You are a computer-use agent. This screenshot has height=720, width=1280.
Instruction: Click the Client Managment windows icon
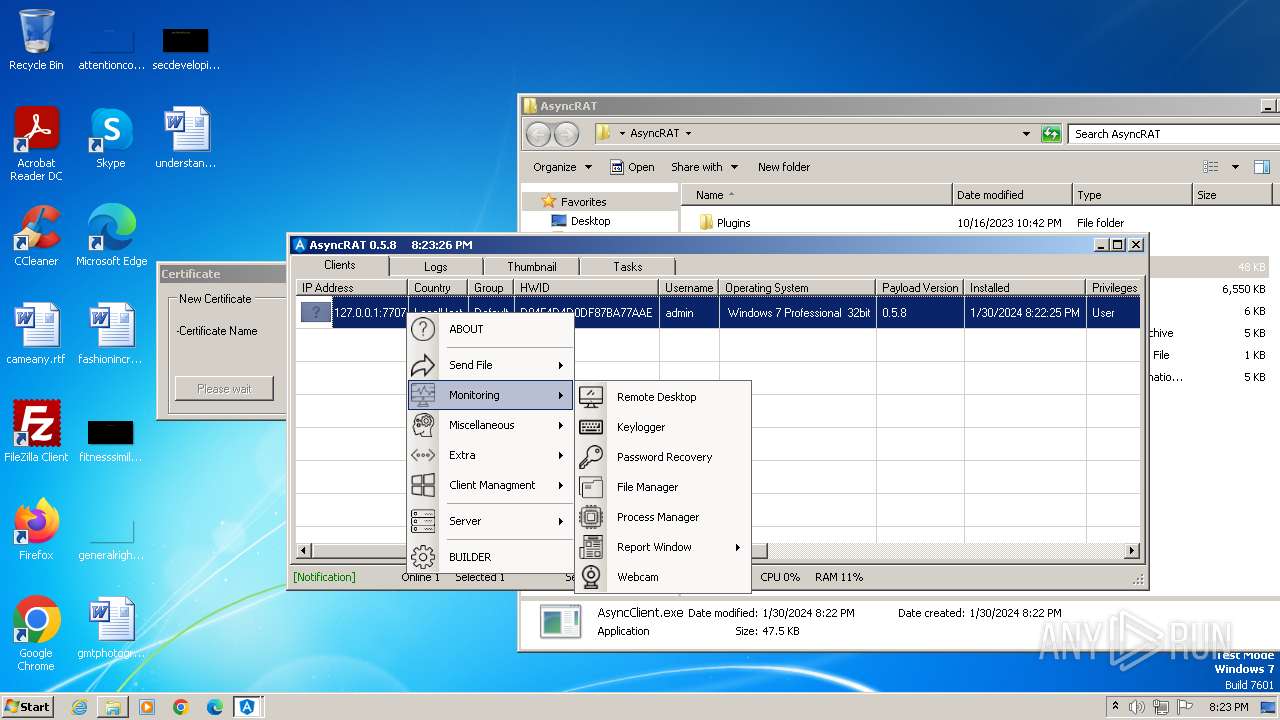point(423,485)
